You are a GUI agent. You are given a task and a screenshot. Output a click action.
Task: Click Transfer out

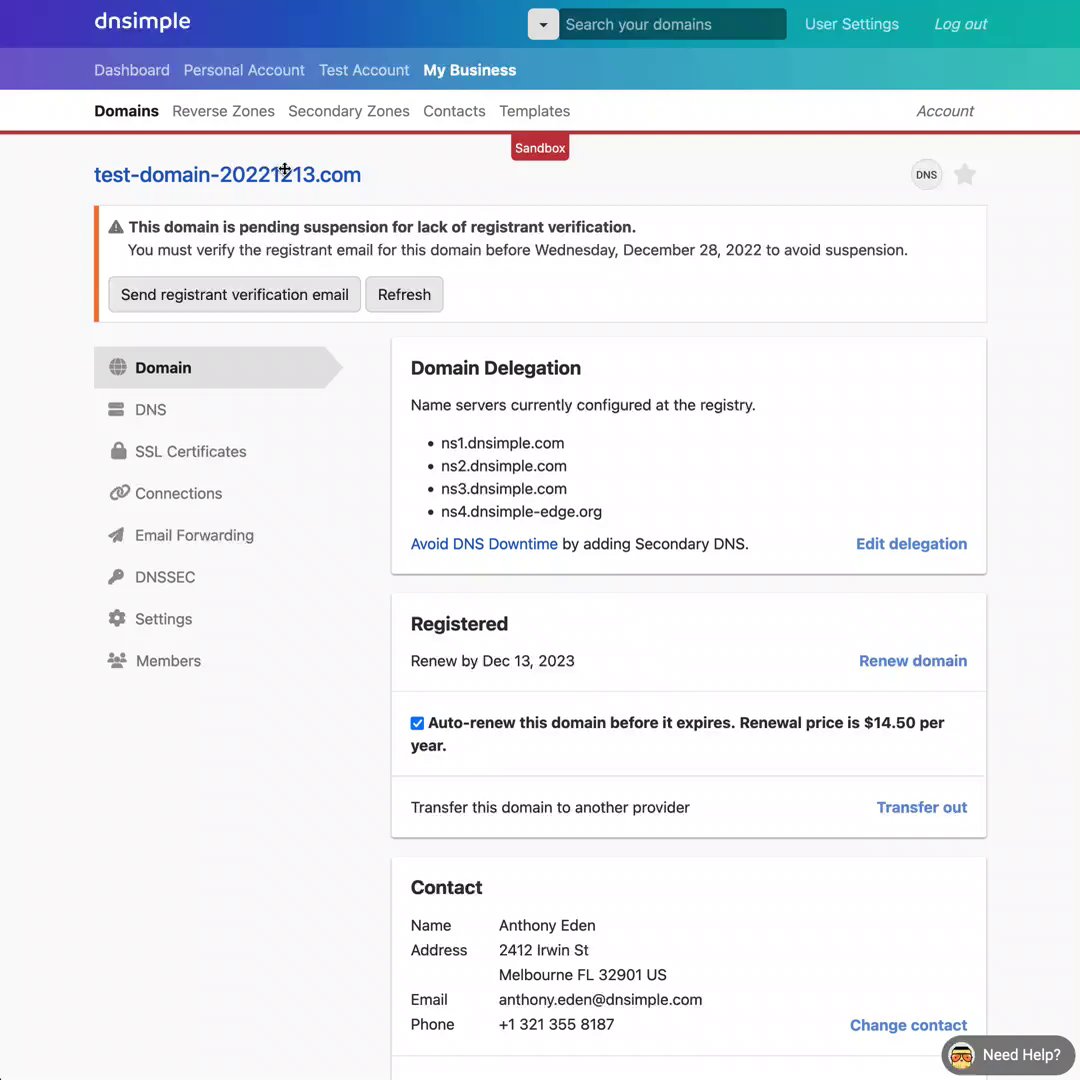(x=922, y=807)
